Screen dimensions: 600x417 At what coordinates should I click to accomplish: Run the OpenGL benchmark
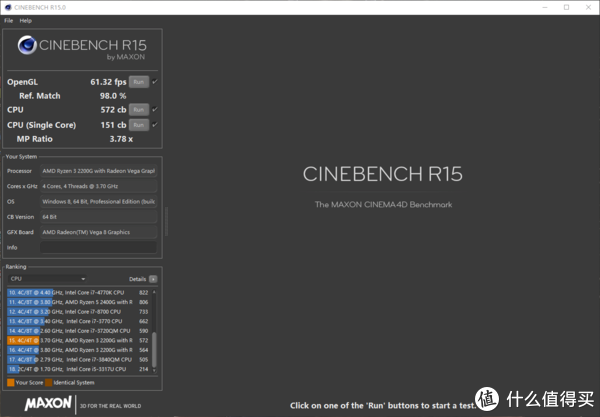point(139,82)
